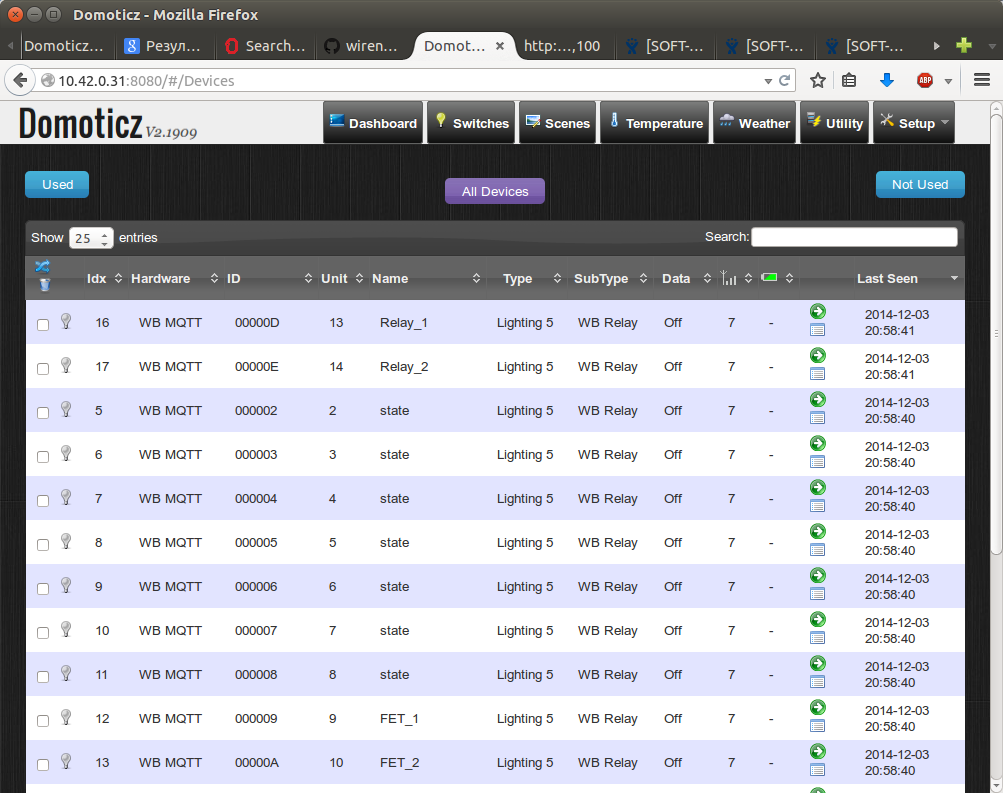Click the Adblock Plus icon
Screen dimensions: 1003x793
(x=925, y=81)
